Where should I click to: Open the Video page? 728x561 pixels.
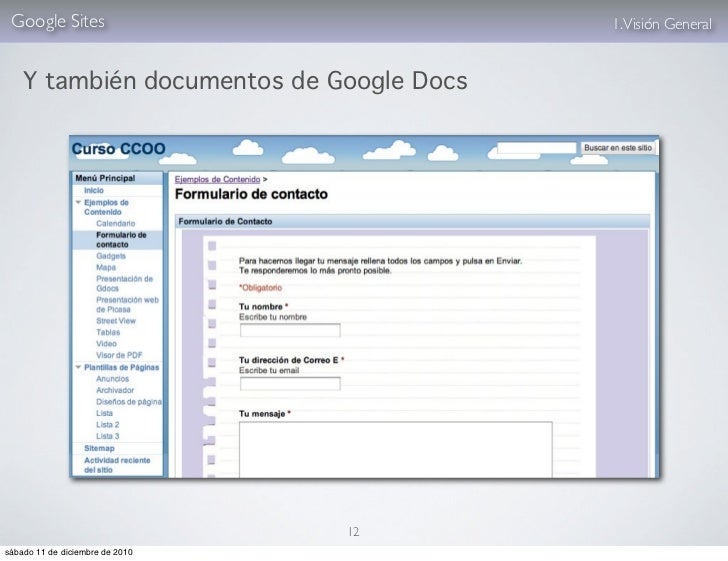click(106, 344)
